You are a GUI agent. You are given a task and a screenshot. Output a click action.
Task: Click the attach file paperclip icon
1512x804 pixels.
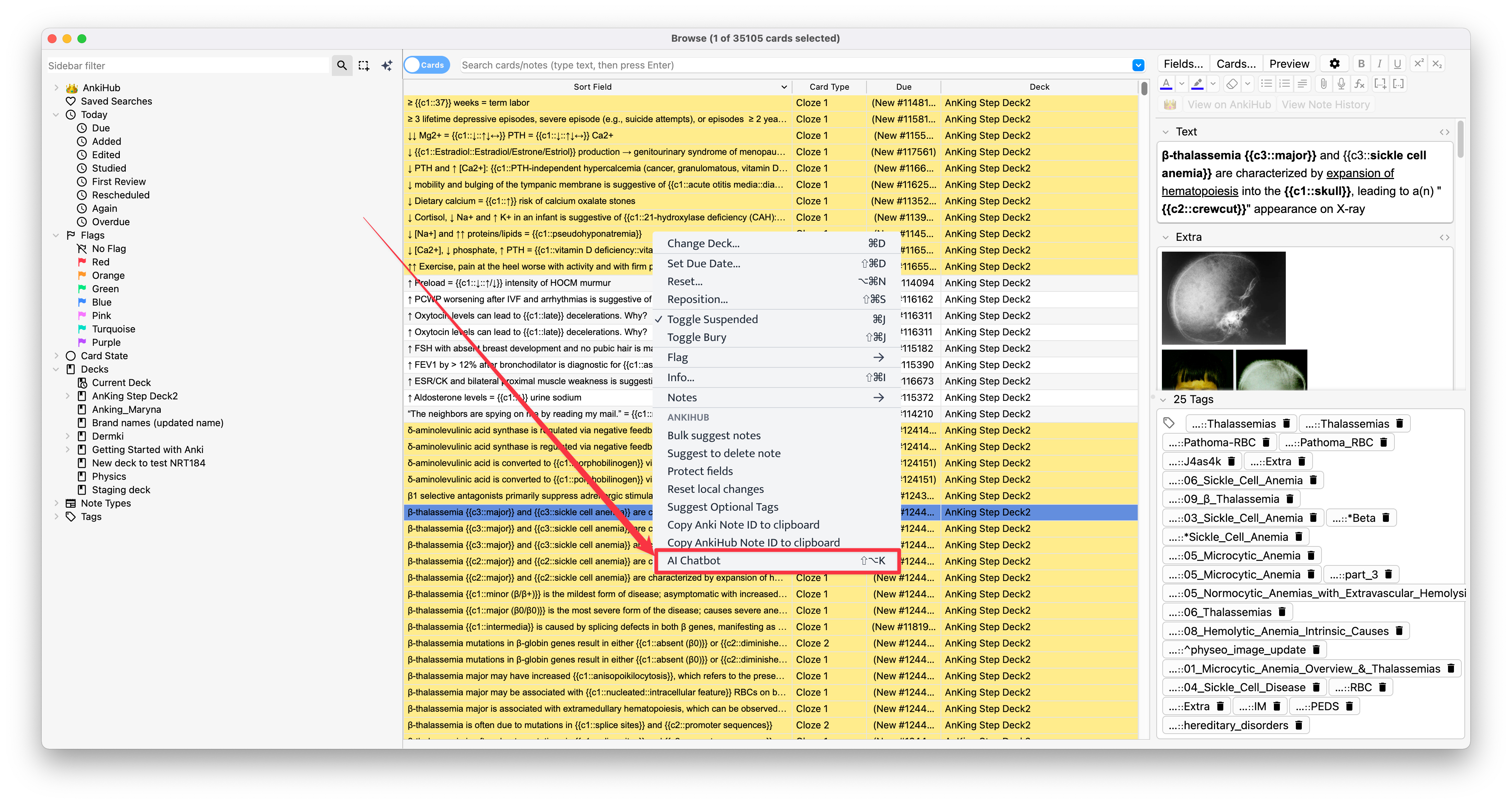pyautogui.click(x=1323, y=84)
